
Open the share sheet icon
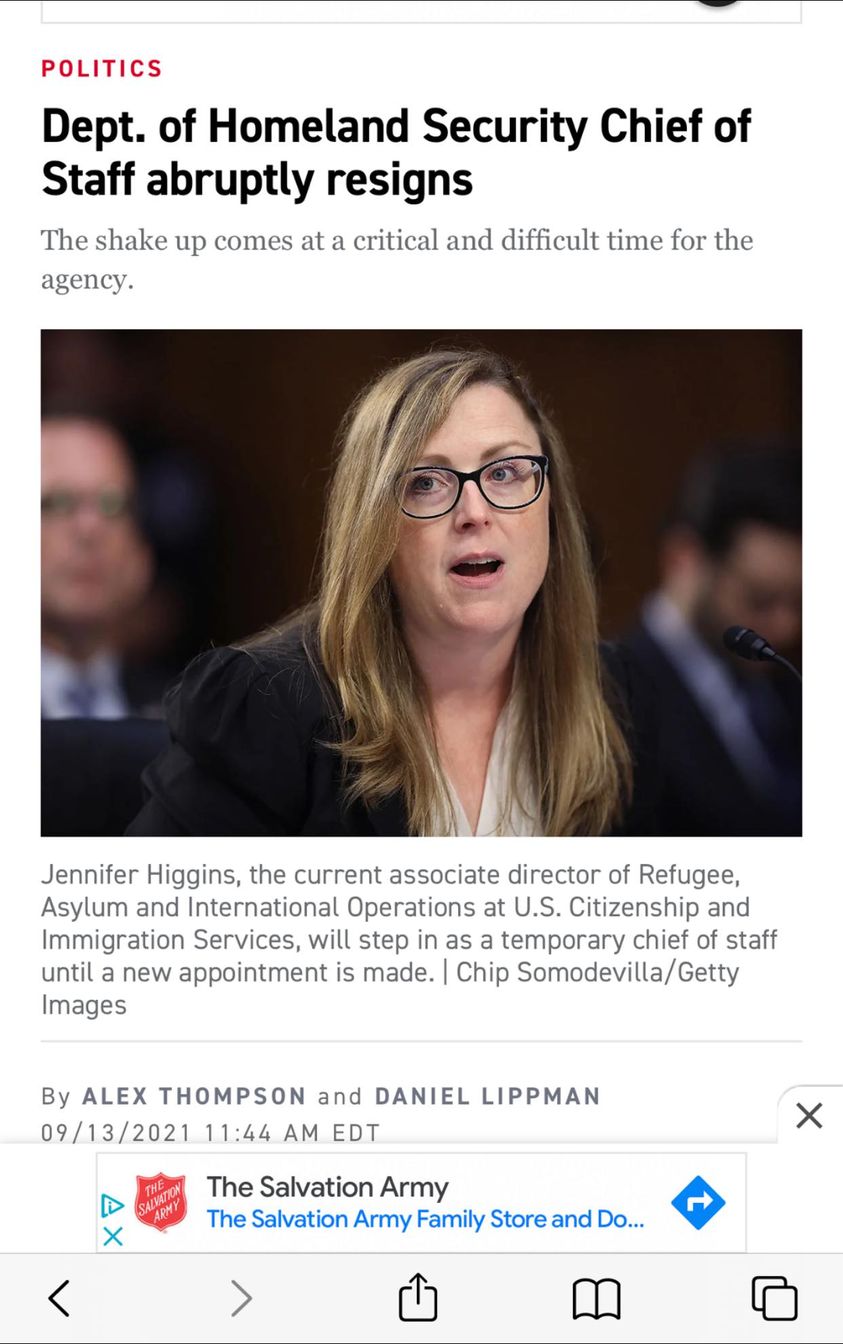(418, 1296)
